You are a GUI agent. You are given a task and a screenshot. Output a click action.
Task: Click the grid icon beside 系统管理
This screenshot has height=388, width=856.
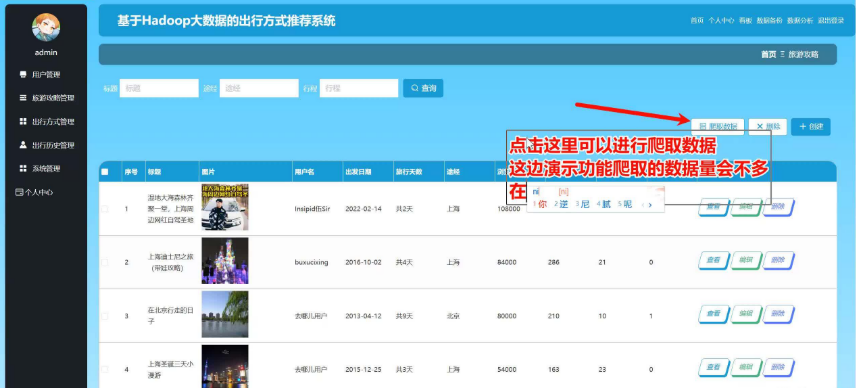coord(23,168)
